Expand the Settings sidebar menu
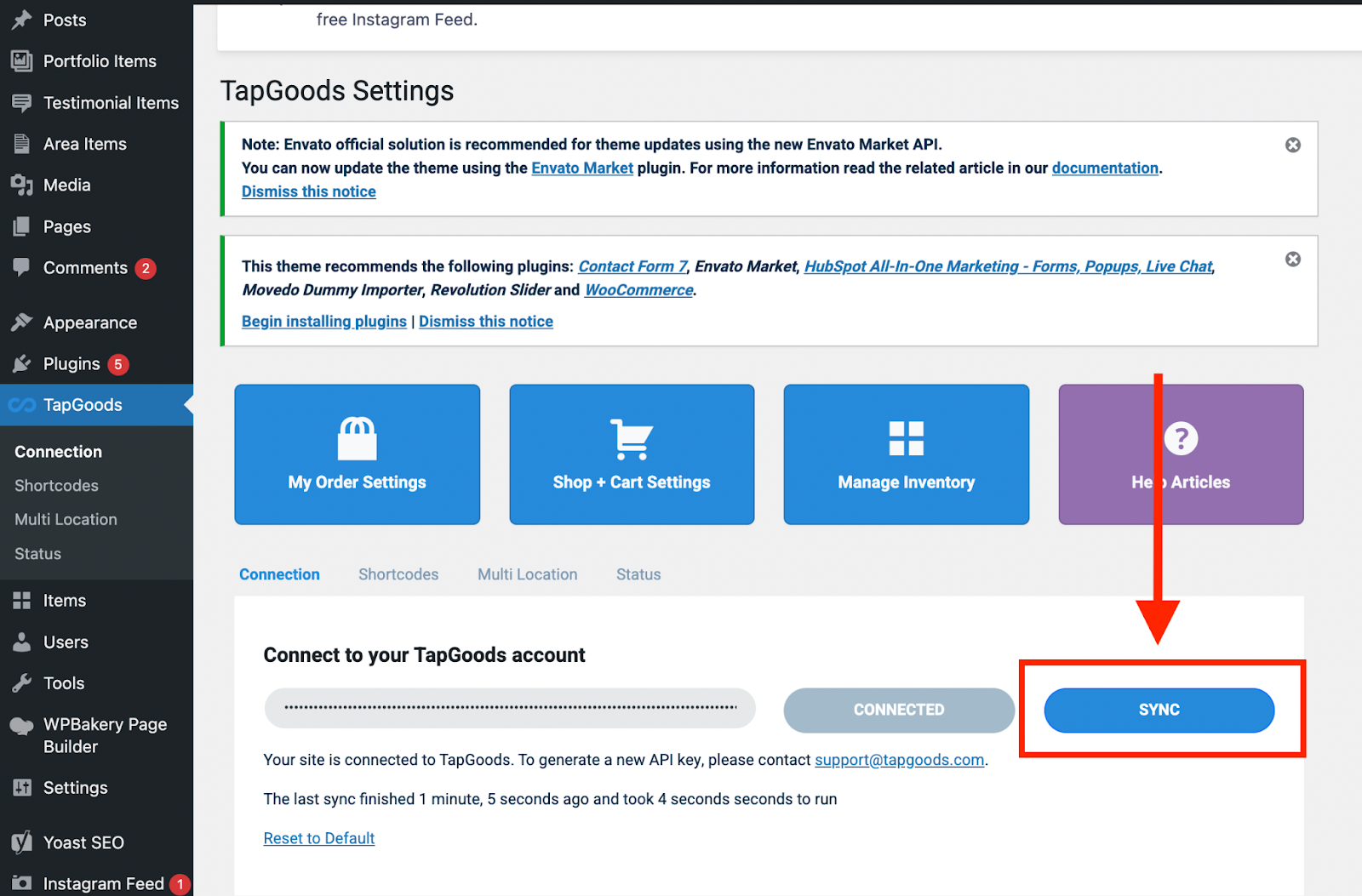Screen dimensions: 1362x896 pyautogui.click(x=22, y=787)
